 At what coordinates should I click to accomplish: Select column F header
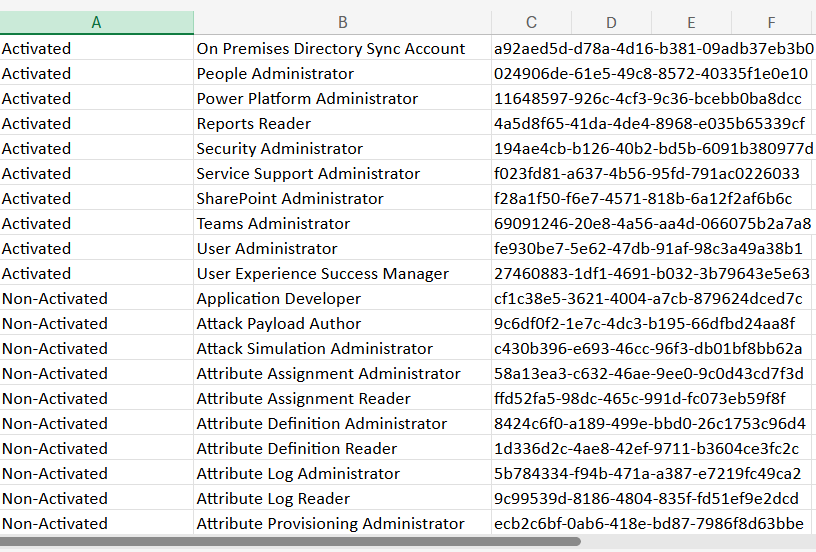click(x=771, y=22)
